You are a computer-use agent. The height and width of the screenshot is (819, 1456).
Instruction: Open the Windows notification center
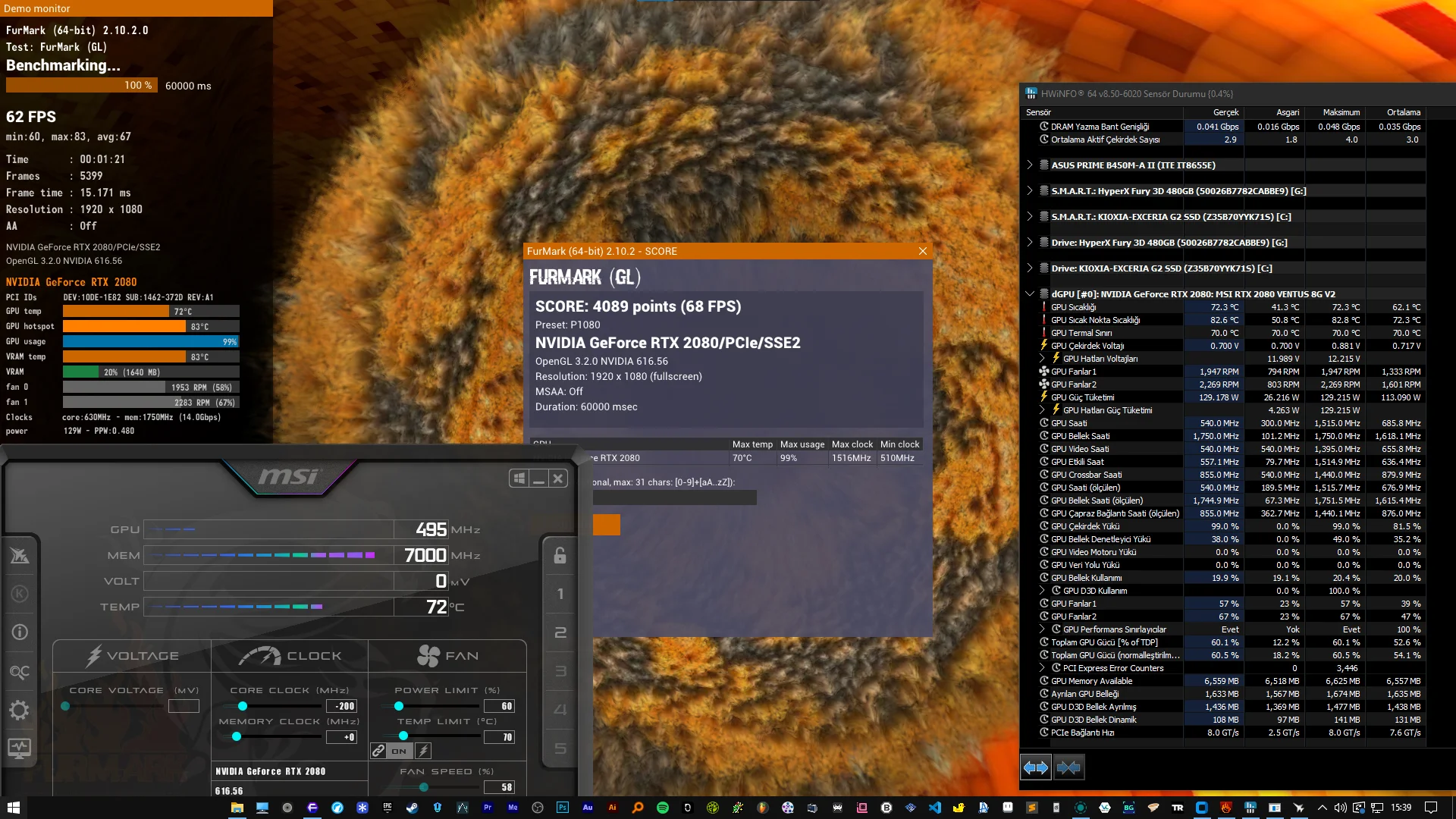(1431, 808)
